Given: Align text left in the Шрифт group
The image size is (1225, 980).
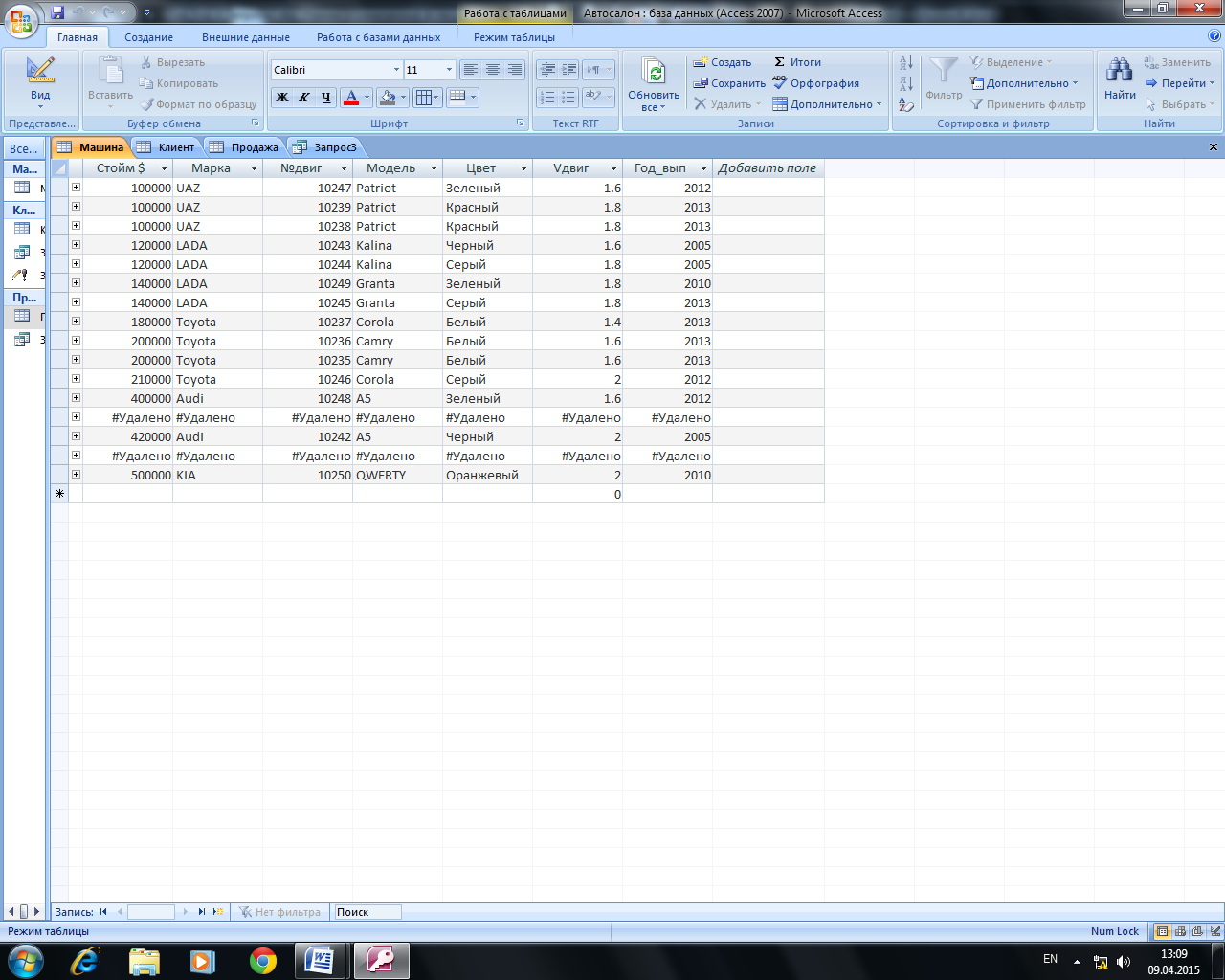Looking at the screenshot, I should [x=470, y=70].
